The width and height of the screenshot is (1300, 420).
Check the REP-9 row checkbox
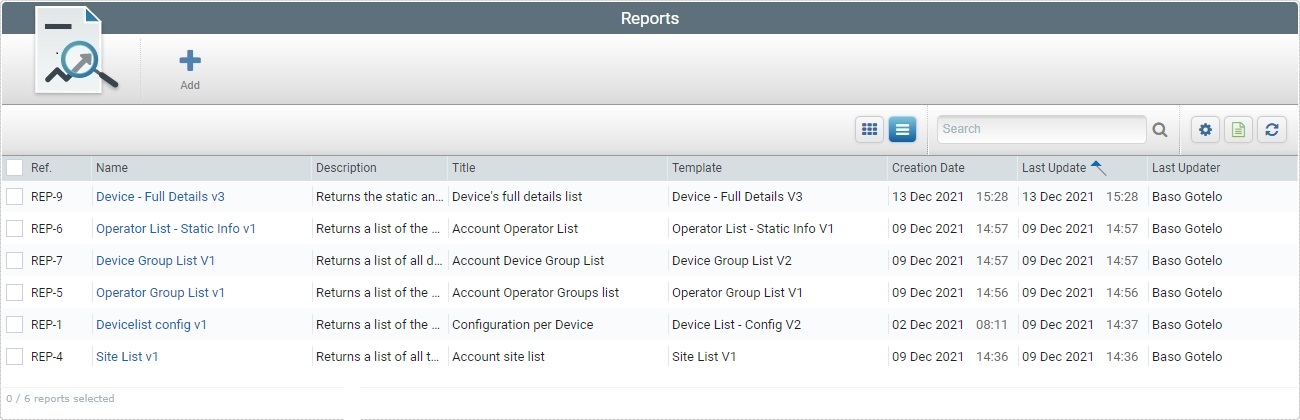coord(14,197)
